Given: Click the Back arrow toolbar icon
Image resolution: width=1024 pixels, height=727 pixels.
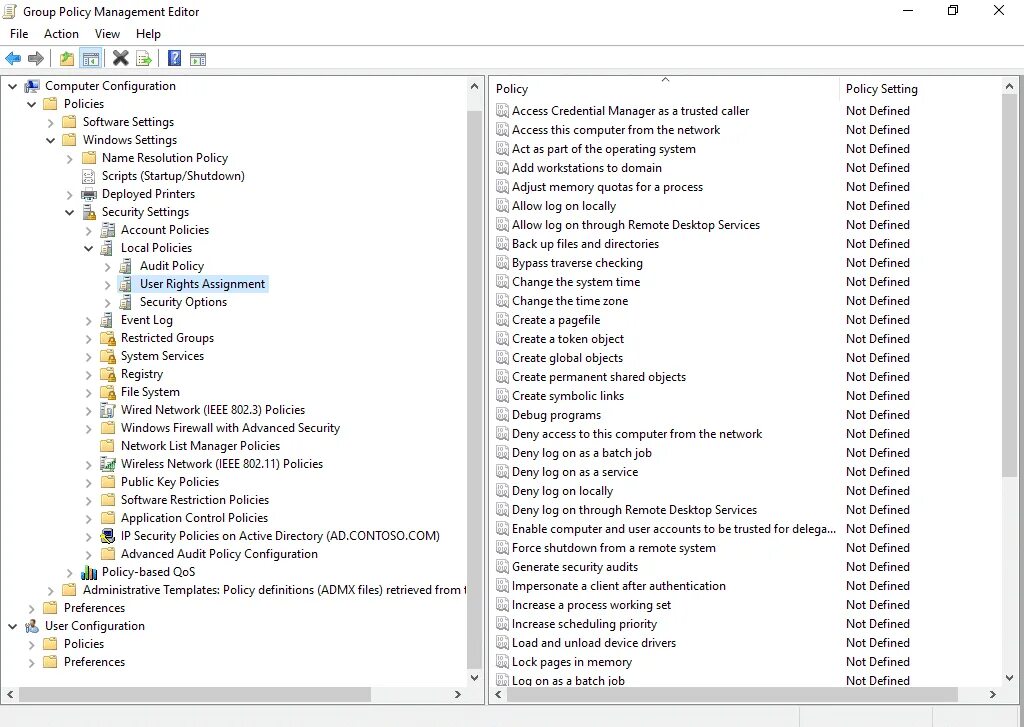Looking at the screenshot, I should [x=12, y=59].
